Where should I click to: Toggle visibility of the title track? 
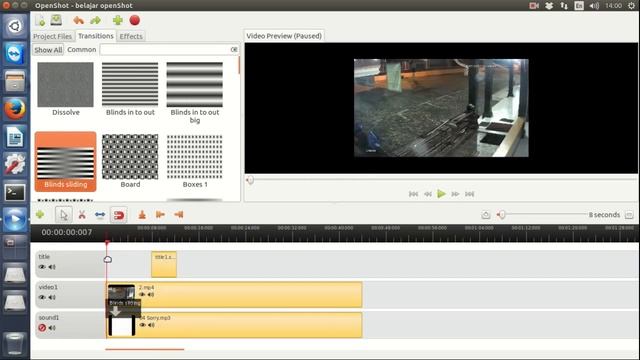click(42, 267)
